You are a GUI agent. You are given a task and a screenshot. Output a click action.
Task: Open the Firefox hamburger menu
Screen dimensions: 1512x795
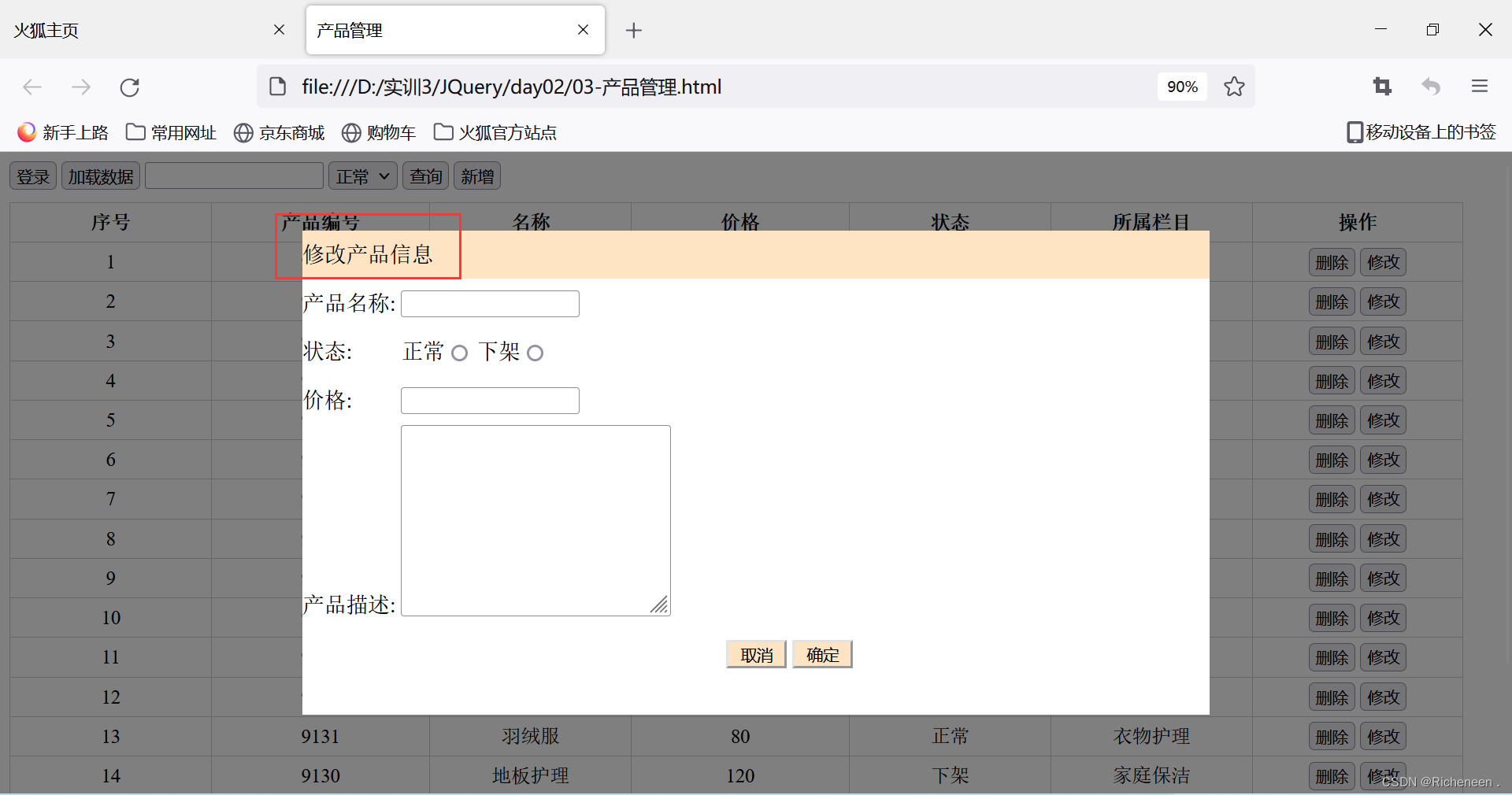[1479, 87]
